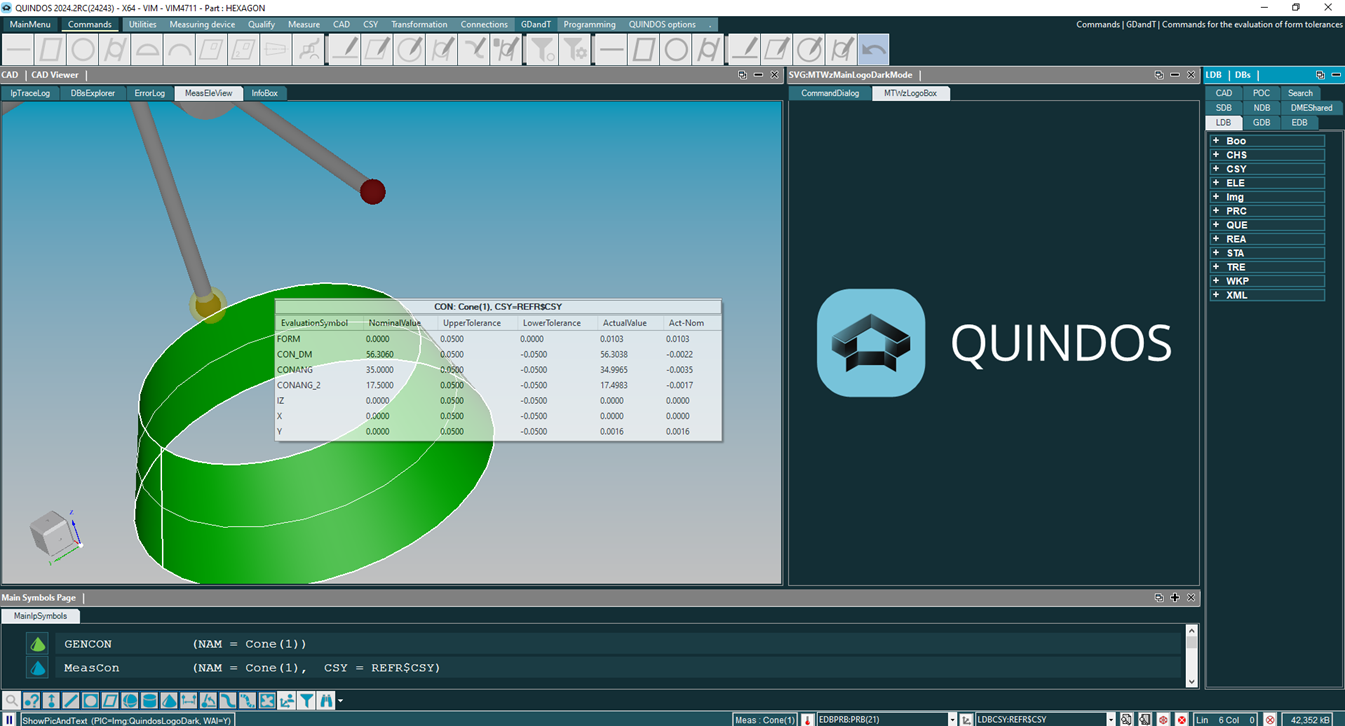Click the filter funnel icon with circle

pos(541,49)
